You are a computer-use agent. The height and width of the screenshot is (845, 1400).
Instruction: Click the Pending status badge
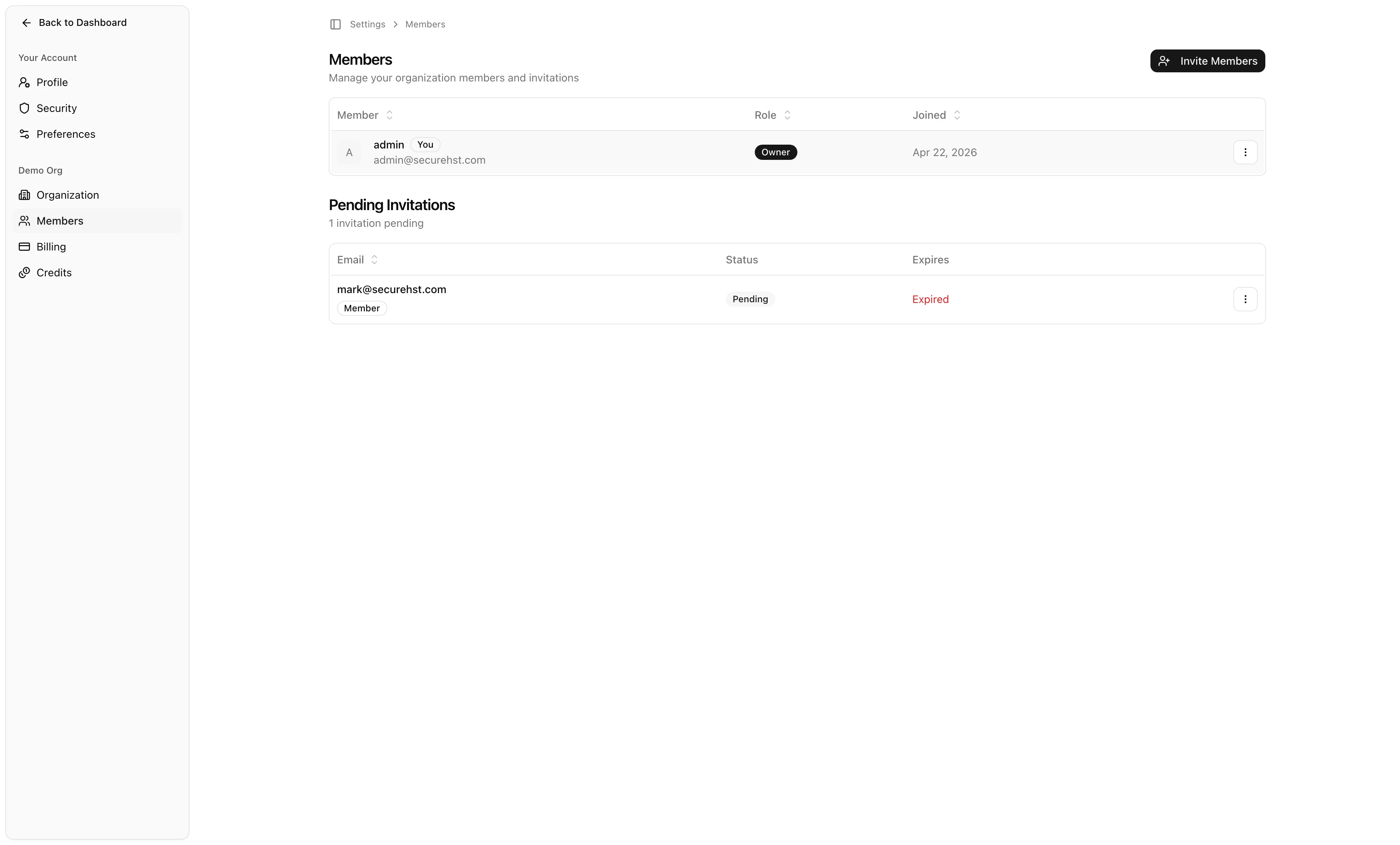[750, 299]
